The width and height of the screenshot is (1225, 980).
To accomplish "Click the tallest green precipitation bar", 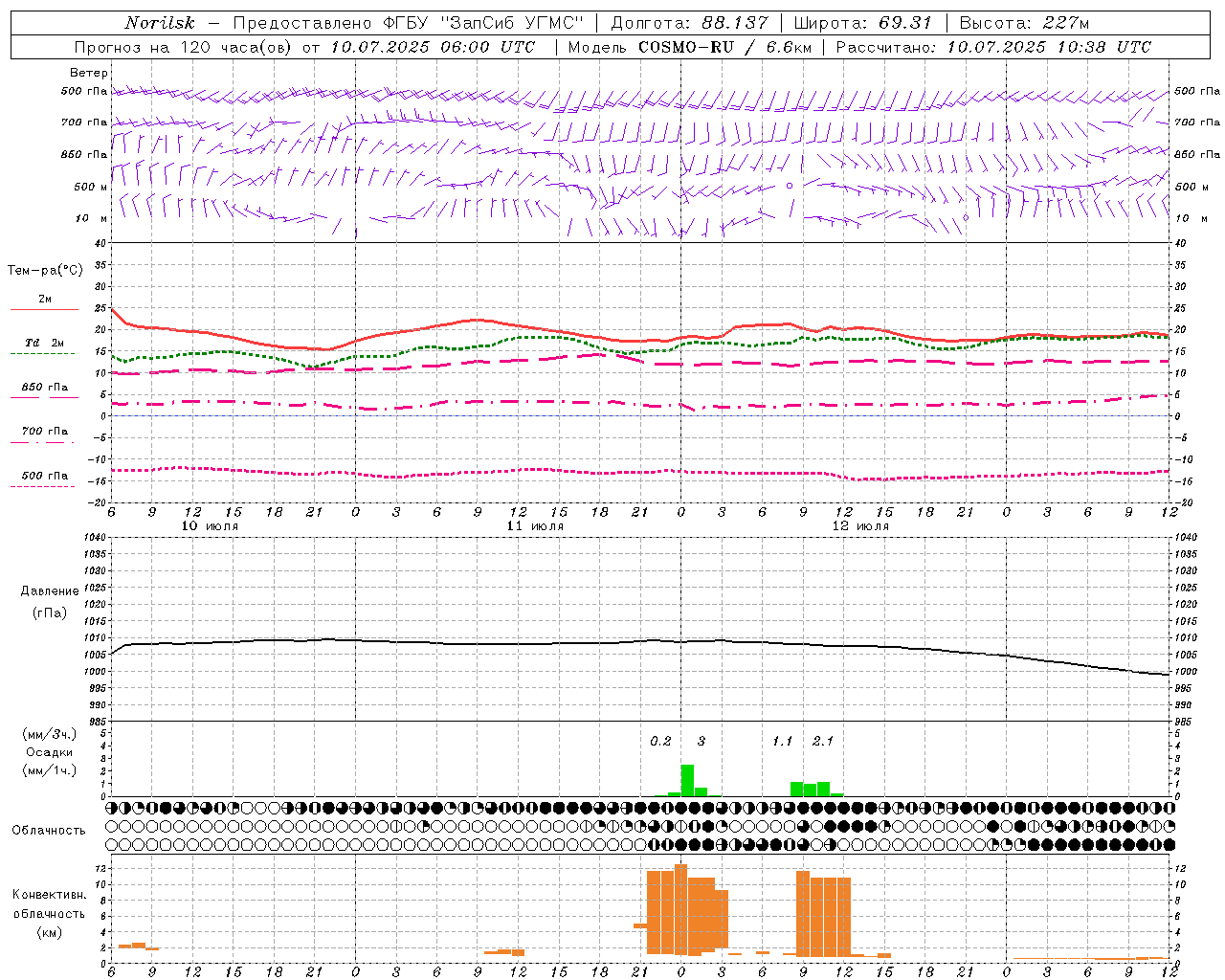I will click(x=687, y=780).
